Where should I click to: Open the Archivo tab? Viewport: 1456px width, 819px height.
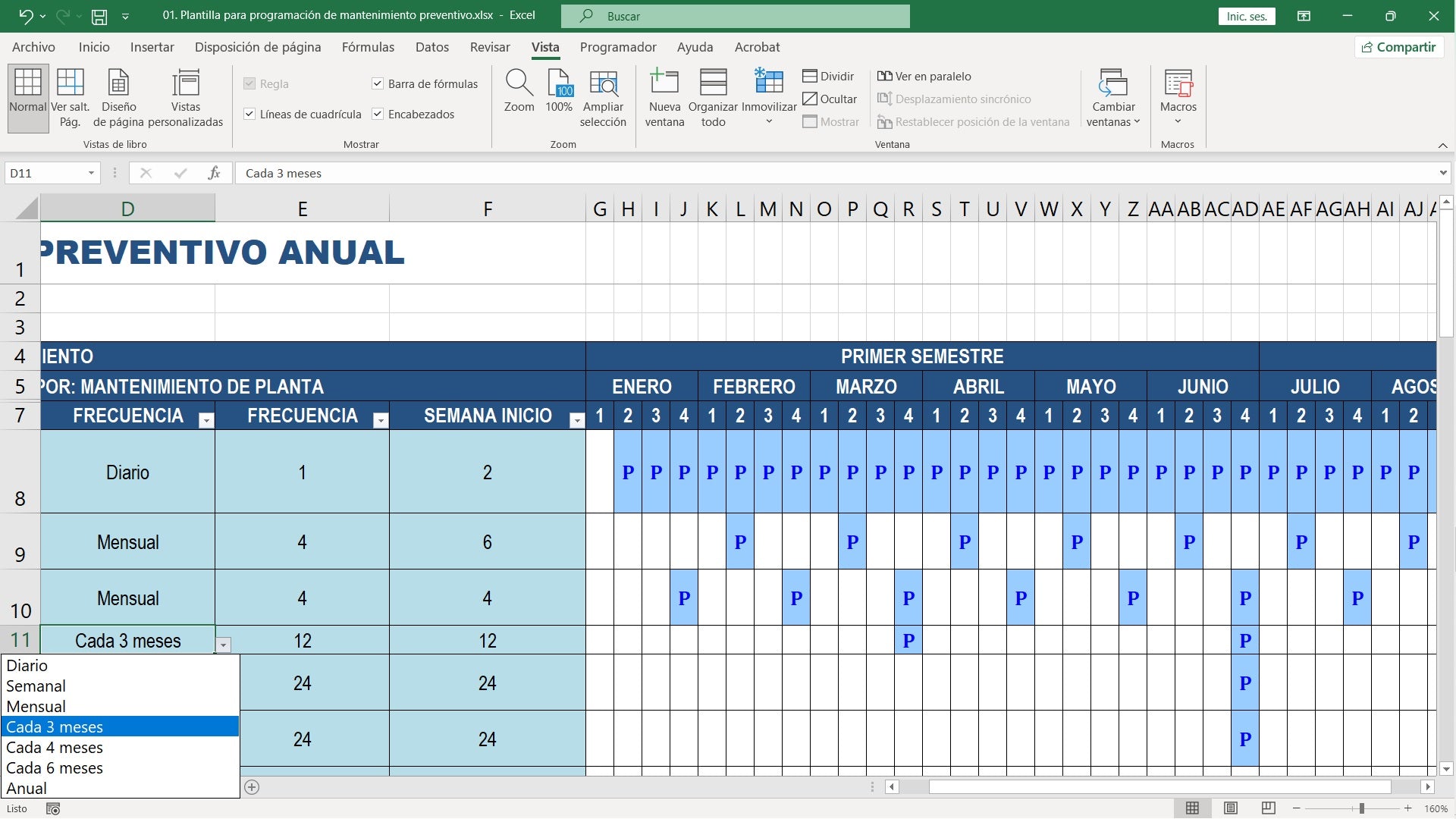click(33, 47)
